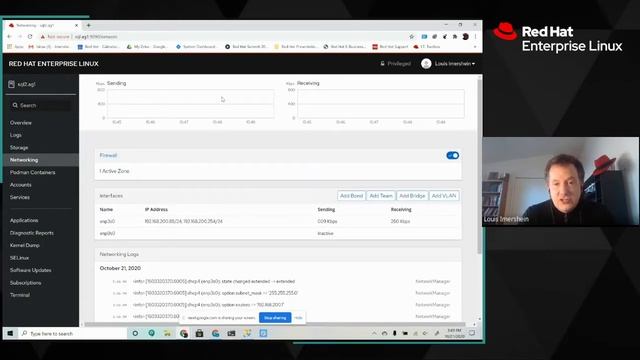Open the Windows Start menu

10,333
